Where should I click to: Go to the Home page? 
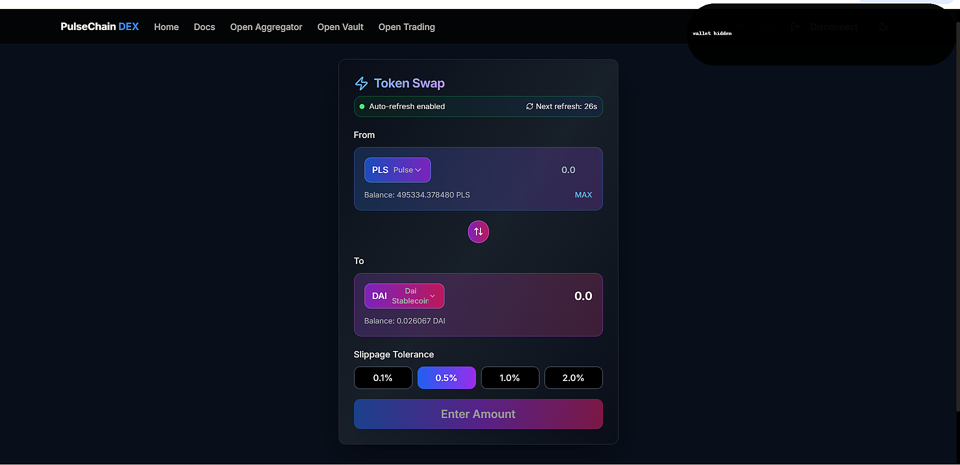[x=167, y=27]
